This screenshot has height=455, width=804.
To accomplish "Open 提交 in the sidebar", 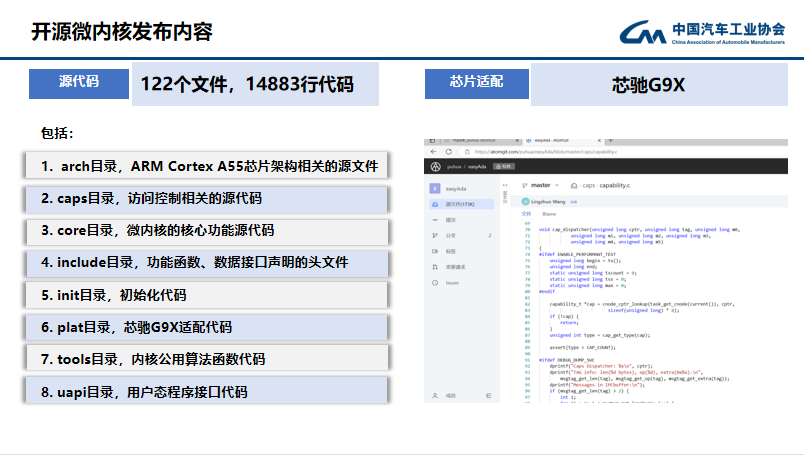I will 450,220.
